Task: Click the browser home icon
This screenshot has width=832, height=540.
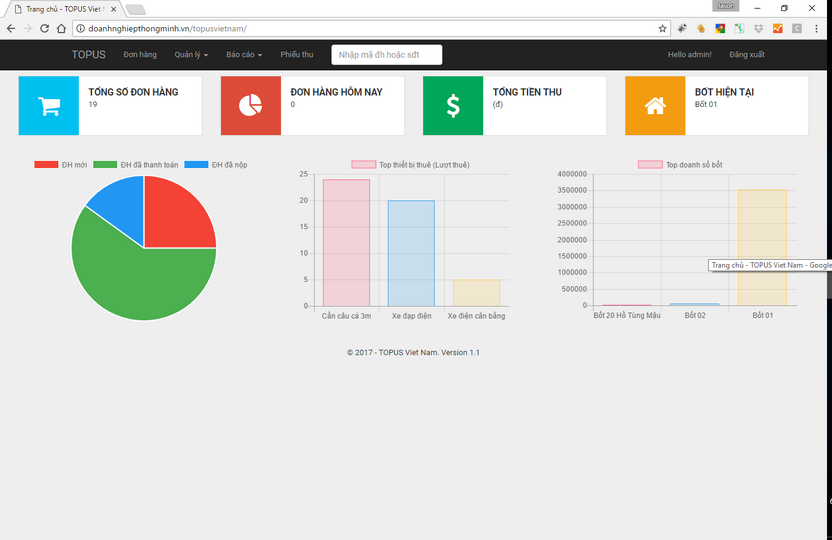Action: 62,29
